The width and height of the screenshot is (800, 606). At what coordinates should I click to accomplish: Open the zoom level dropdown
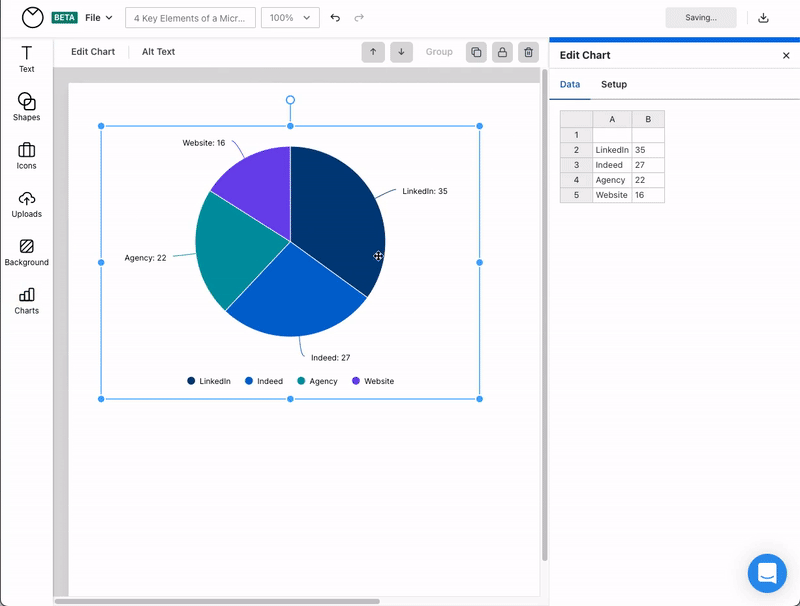pyautogui.click(x=290, y=17)
